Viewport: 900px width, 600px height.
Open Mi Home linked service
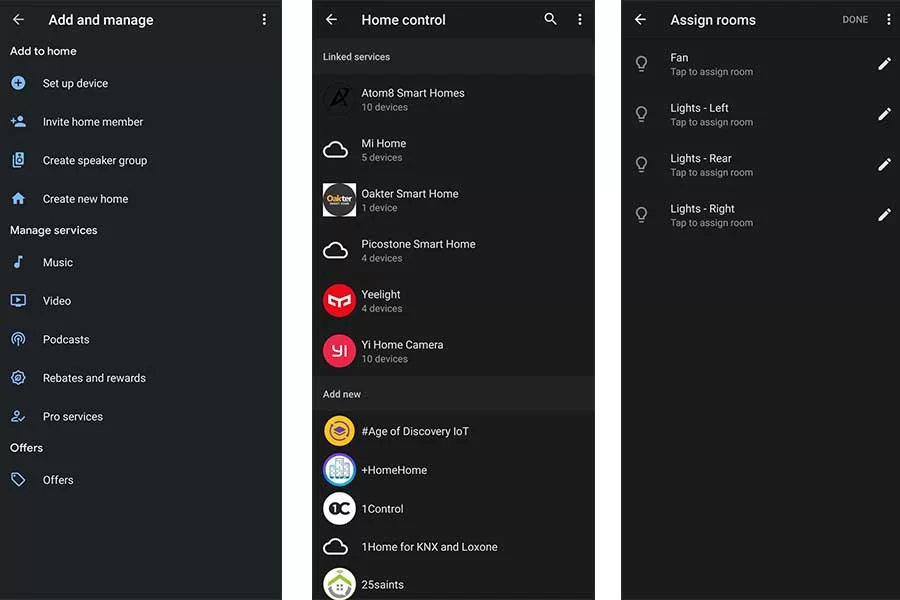[453, 150]
